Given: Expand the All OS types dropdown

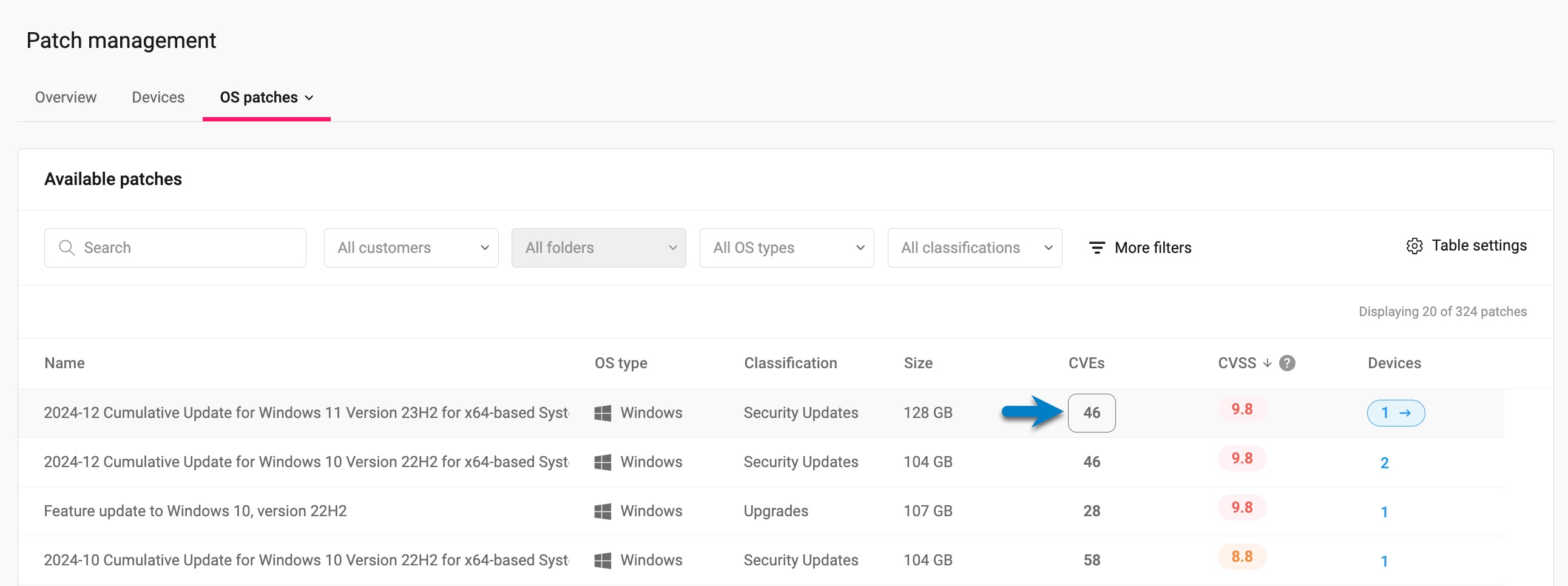Looking at the screenshot, I should point(786,248).
